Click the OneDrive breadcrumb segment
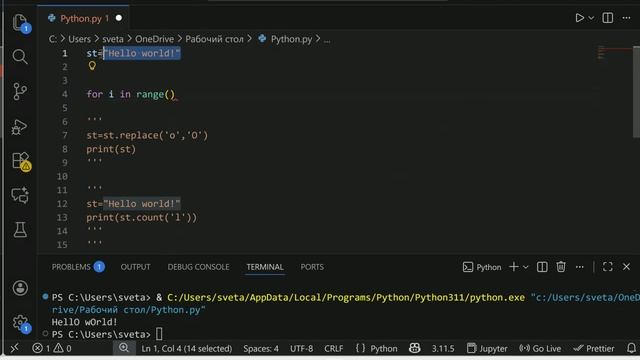Screen dimensions: 640x360 (x=154, y=39)
